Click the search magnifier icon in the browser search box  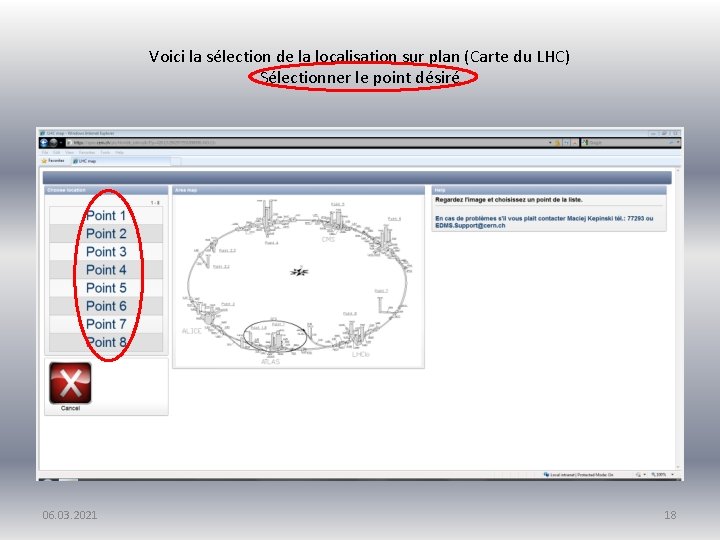[671, 143]
